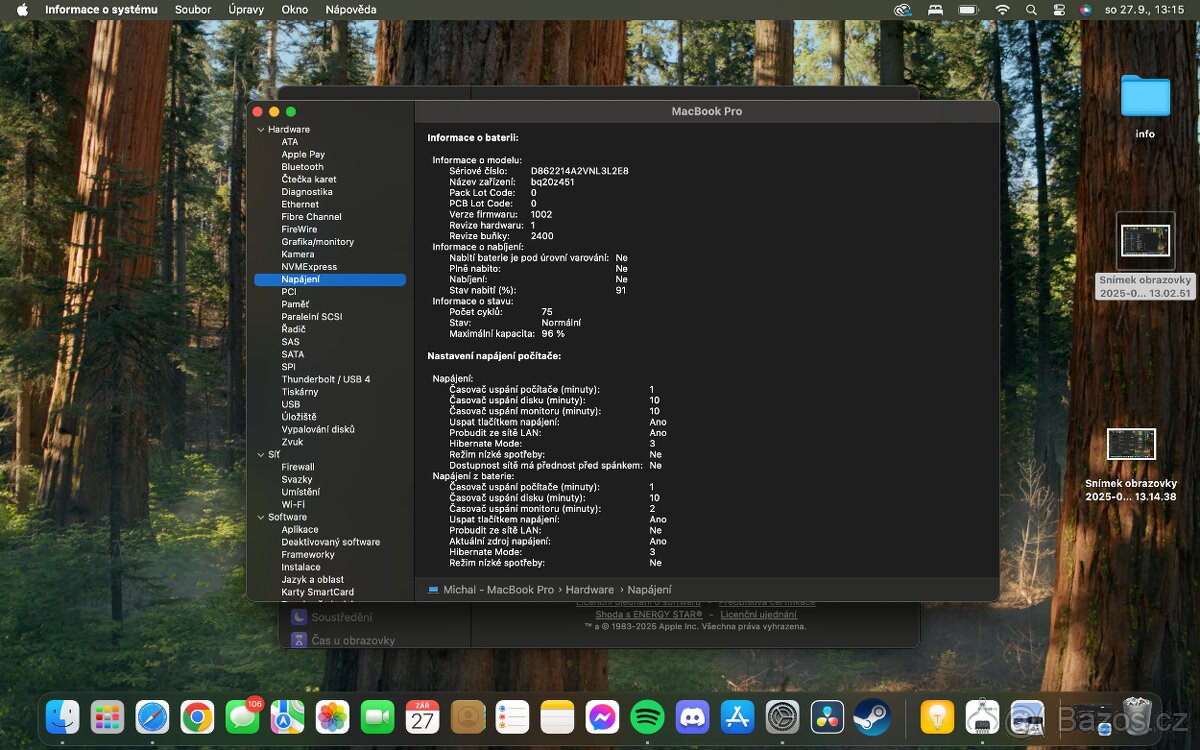Open Spotlight search from the menu bar

tap(1031, 10)
